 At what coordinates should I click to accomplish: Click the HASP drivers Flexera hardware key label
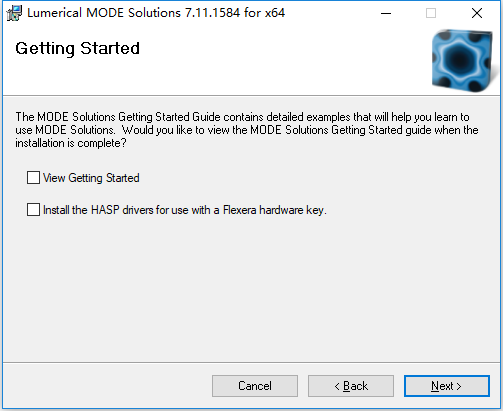[185, 210]
